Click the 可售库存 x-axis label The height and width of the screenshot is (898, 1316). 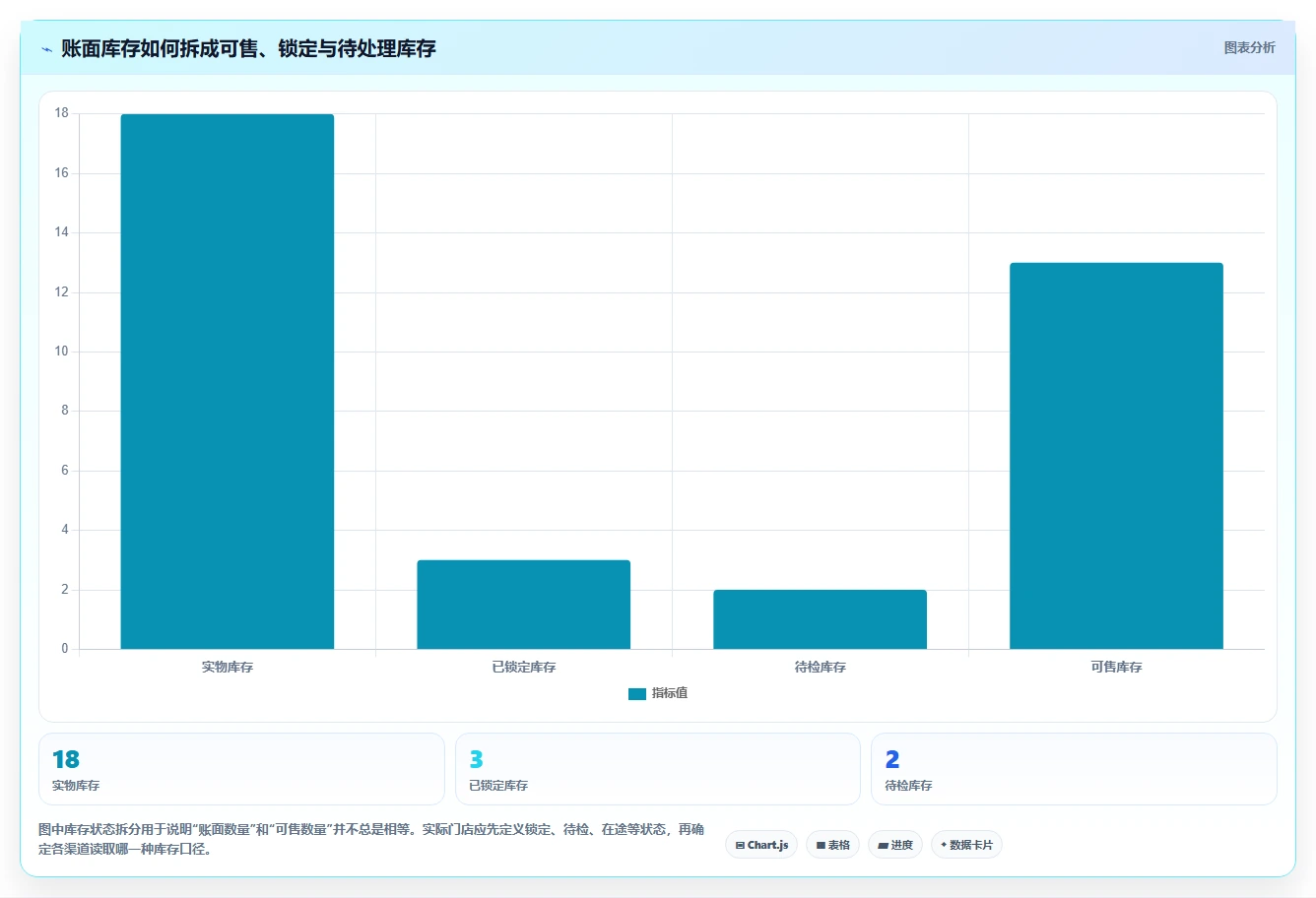coord(1116,667)
